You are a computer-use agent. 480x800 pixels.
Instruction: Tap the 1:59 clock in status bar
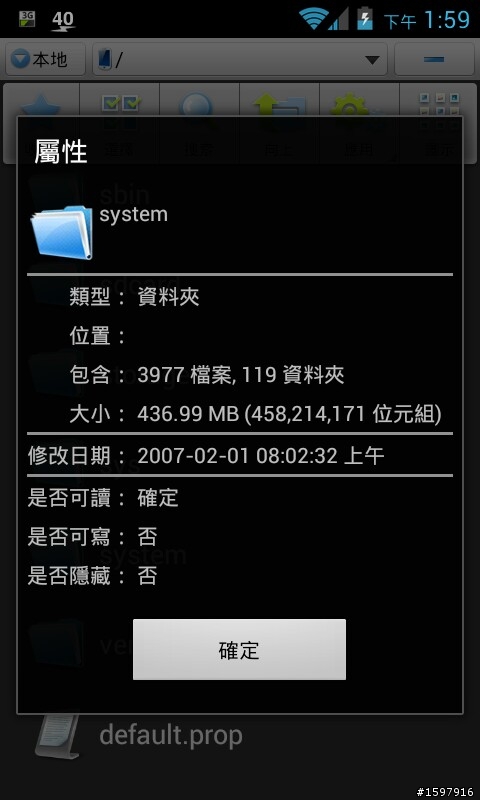coord(446,19)
